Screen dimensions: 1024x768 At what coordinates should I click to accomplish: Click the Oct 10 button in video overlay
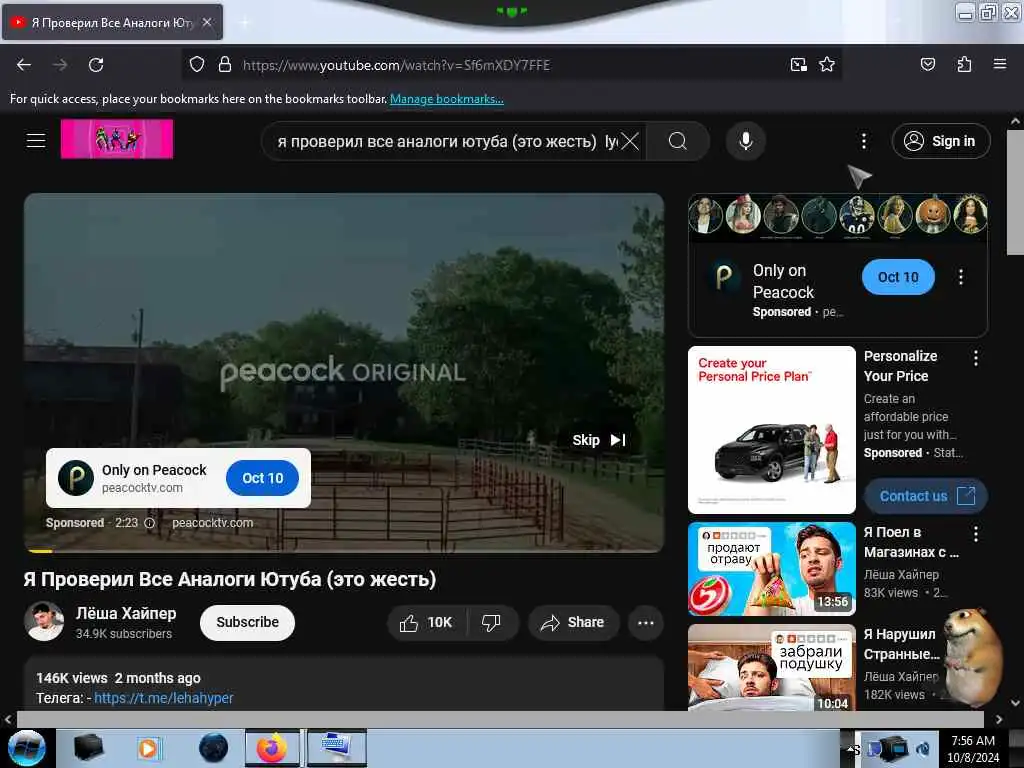pos(263,478)
